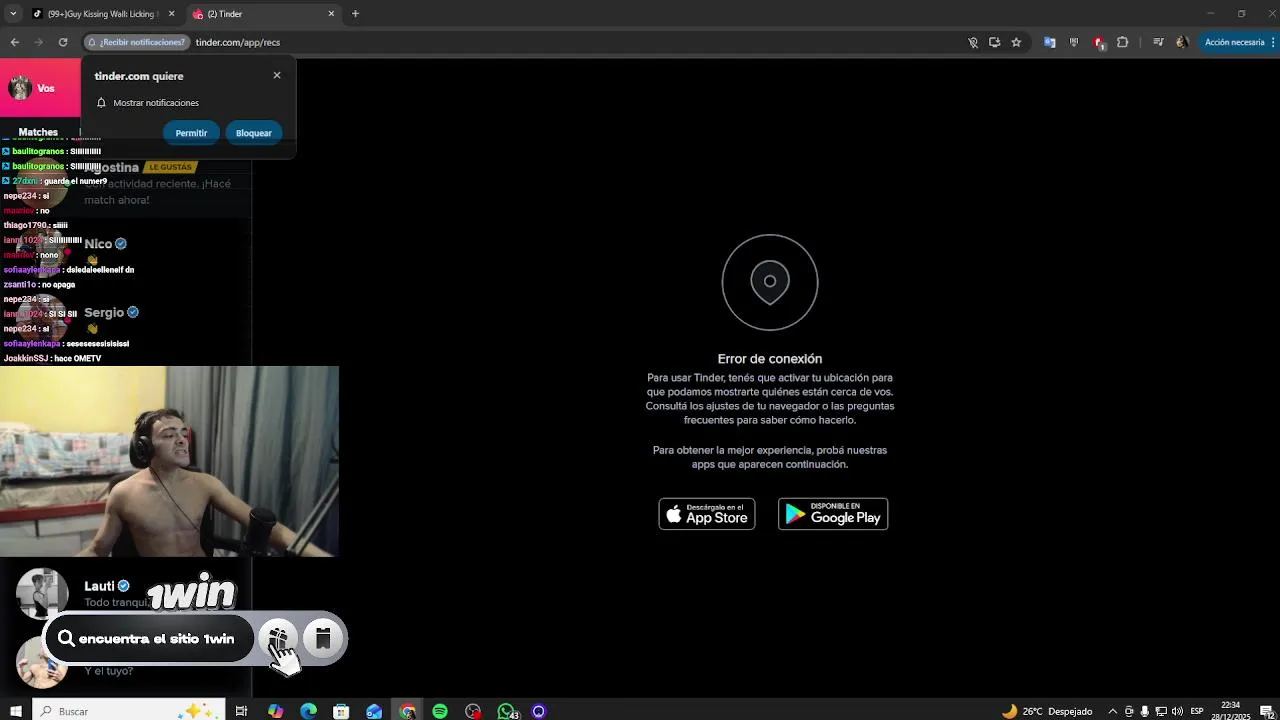Open a new browser tab
Viewport: 1280px width, 720px height.
tap(355, 14)
